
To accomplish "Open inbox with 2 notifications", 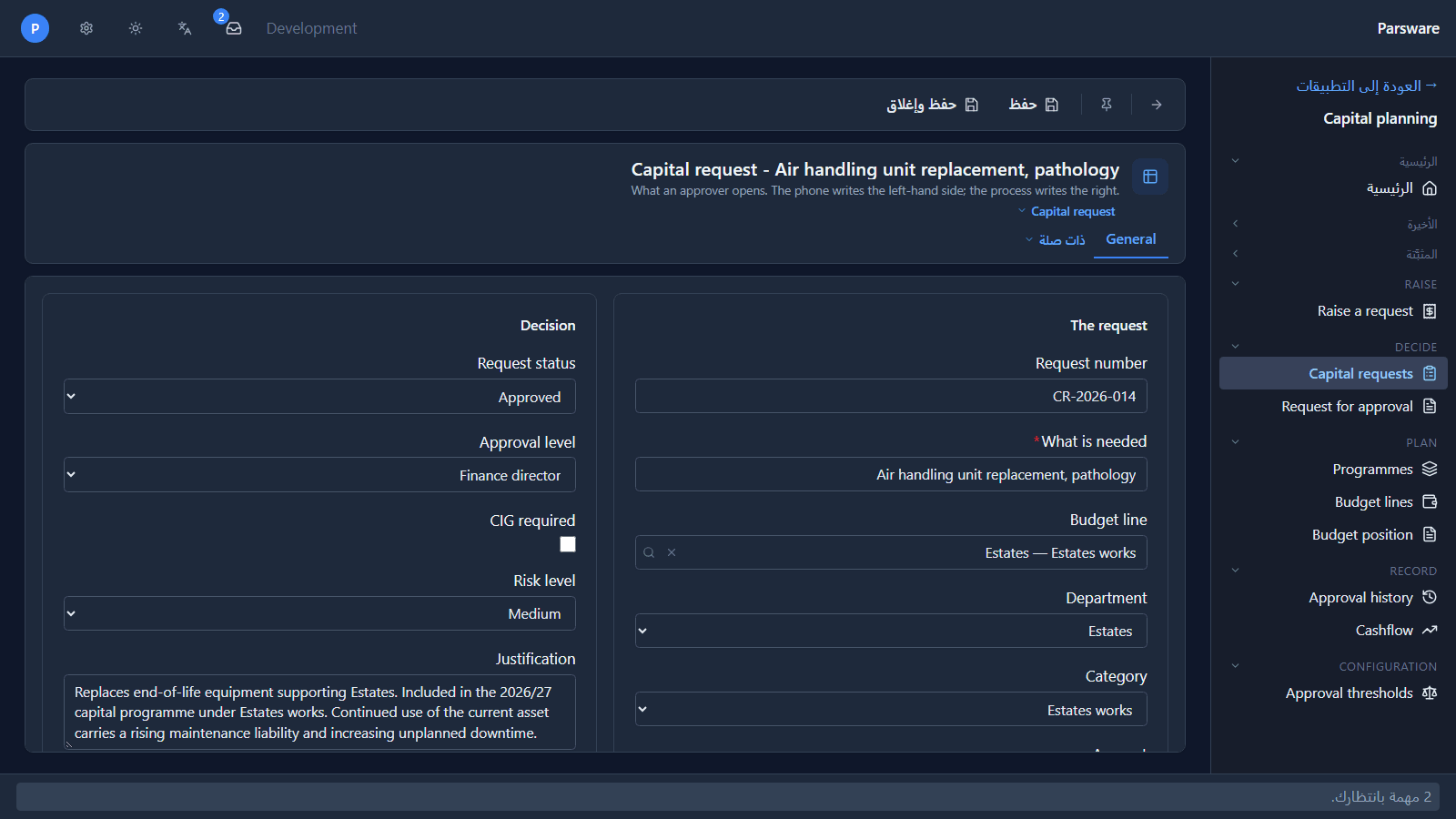I will click(x=233, y=28).
